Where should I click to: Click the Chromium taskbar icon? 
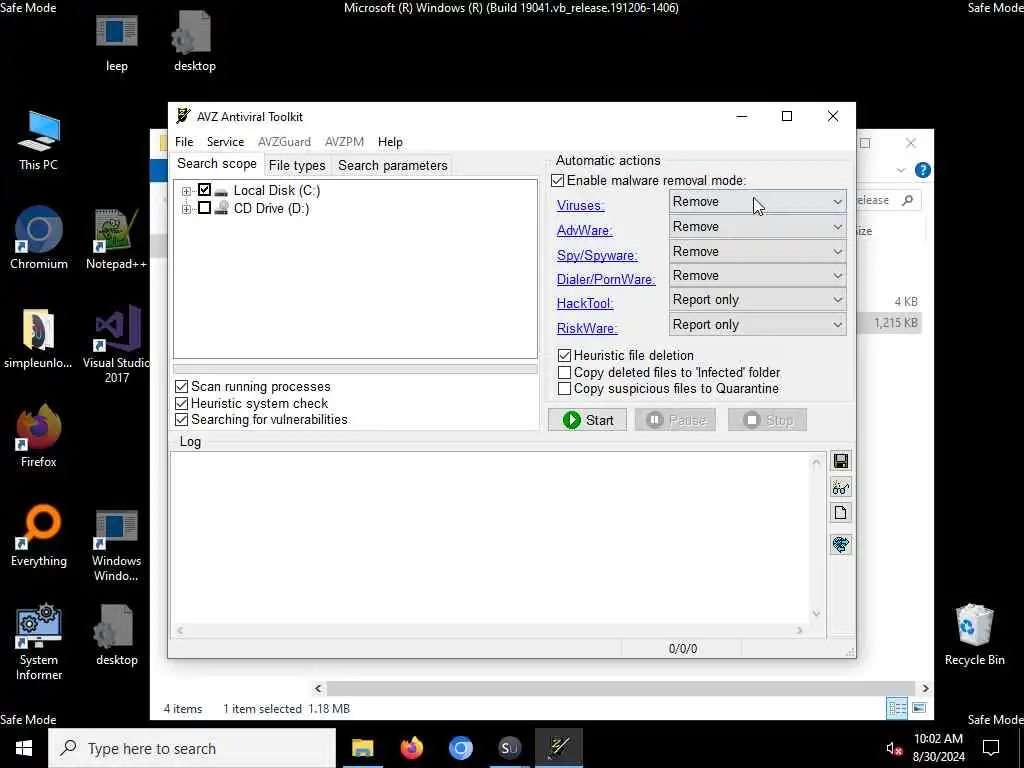coord(460,748)
